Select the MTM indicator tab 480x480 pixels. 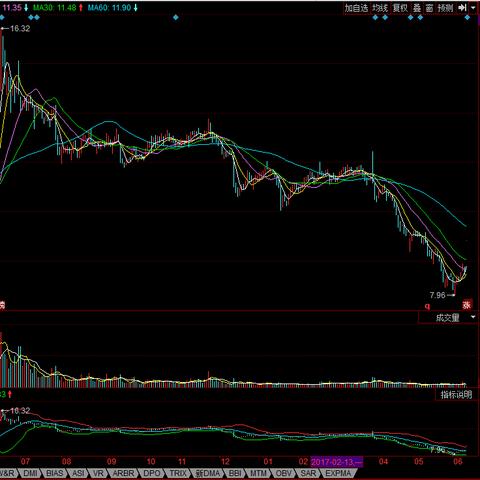coord(258,473)
